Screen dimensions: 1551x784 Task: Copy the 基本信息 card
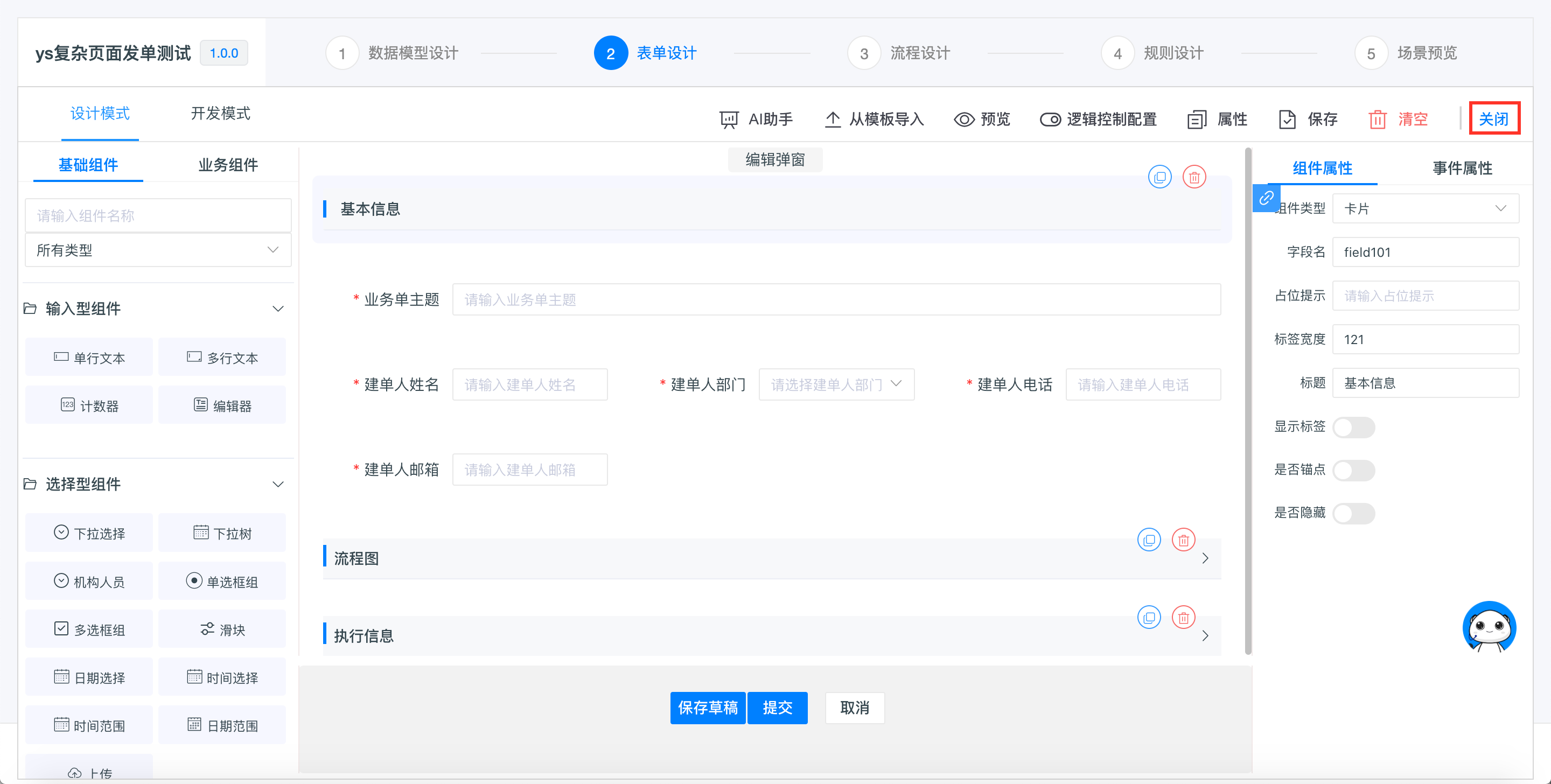(1159, 177)
